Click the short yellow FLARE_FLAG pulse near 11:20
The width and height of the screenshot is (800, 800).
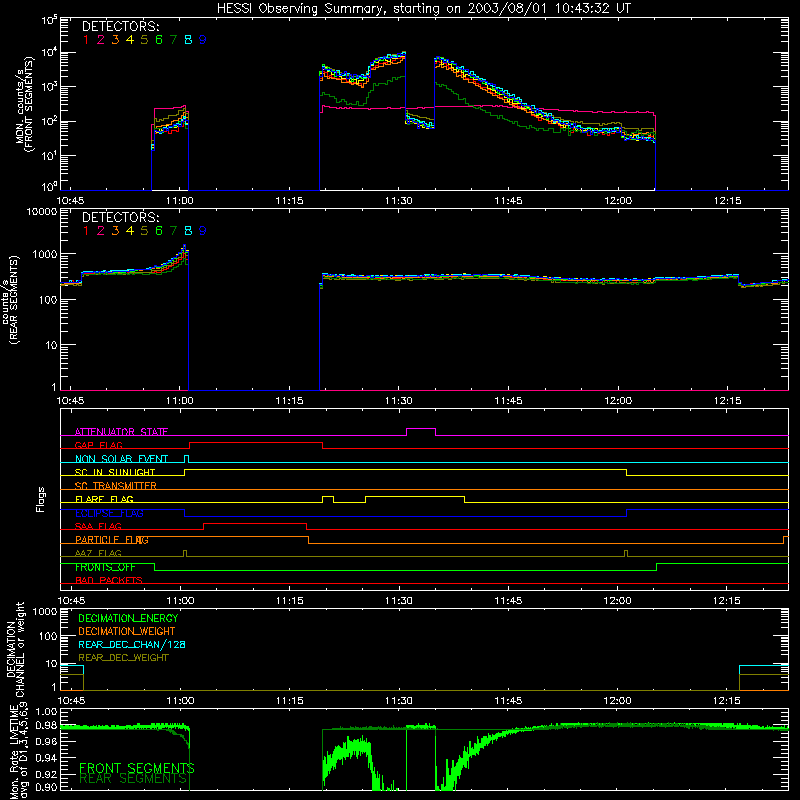coord(328,499)
